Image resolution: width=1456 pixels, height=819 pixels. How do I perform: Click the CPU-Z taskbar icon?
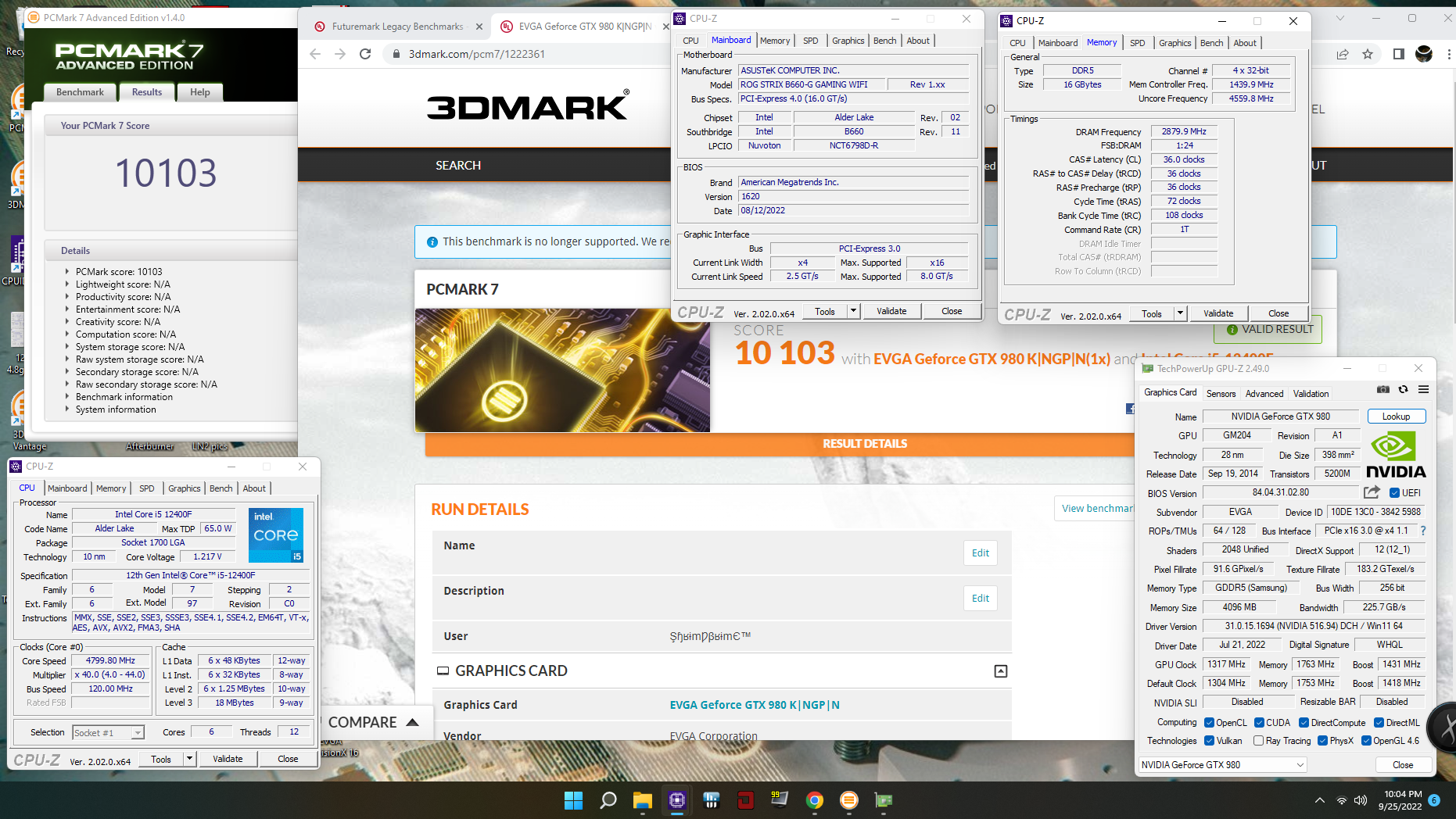(676, 800)
